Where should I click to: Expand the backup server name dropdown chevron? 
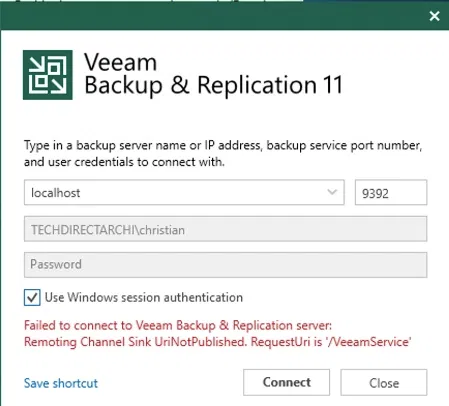click(332, 192)
